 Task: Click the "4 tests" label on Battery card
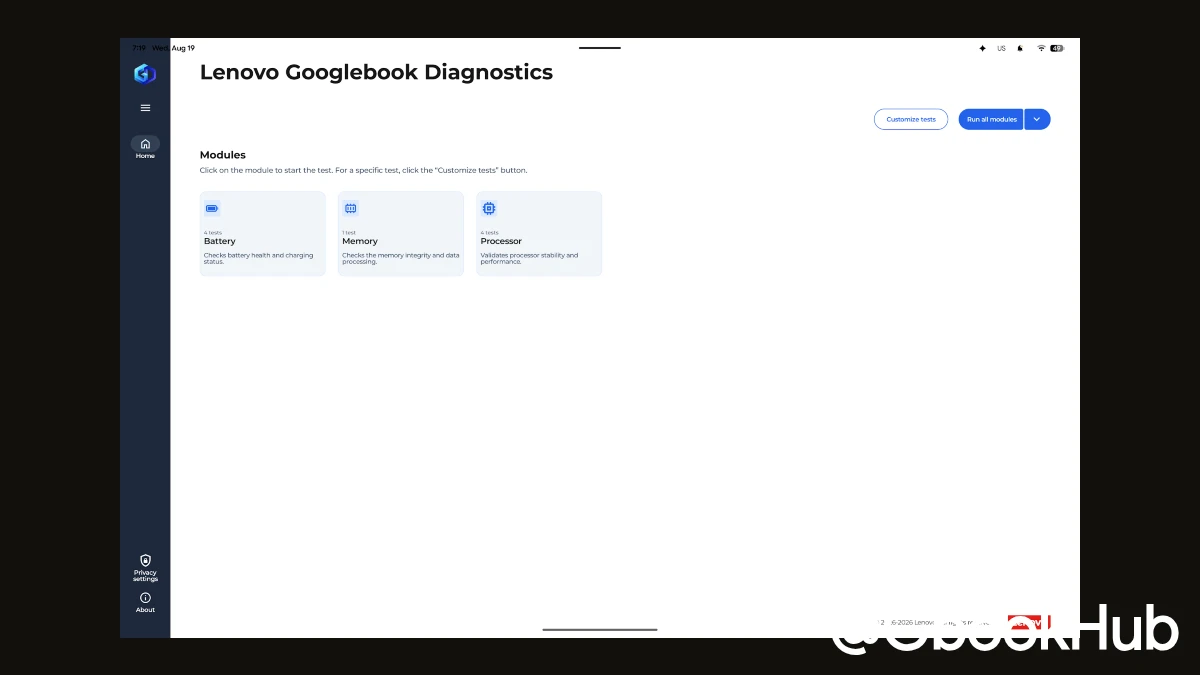213,232
